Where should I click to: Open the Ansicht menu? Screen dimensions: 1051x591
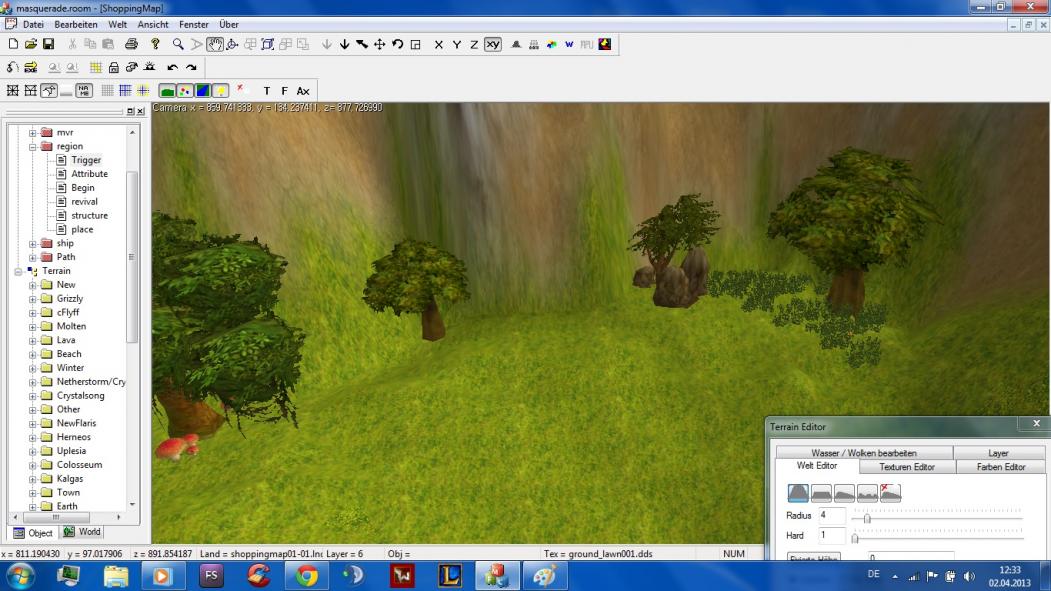152,24
